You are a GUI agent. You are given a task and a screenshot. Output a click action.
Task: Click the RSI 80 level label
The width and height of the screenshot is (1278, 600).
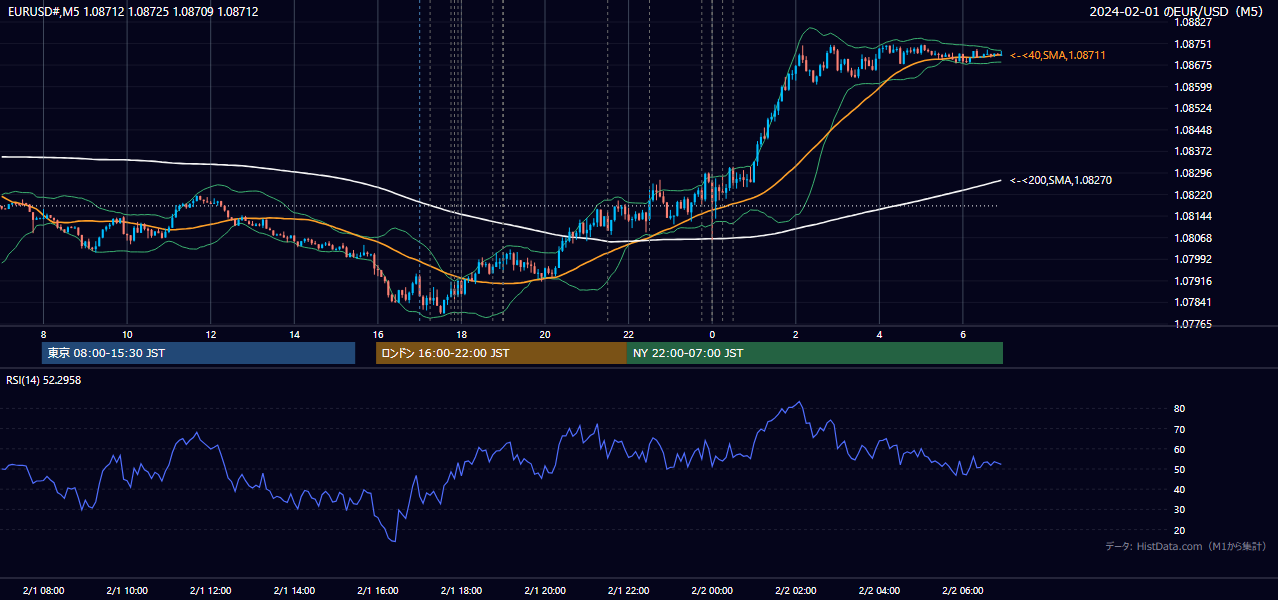pos(1179,409)
